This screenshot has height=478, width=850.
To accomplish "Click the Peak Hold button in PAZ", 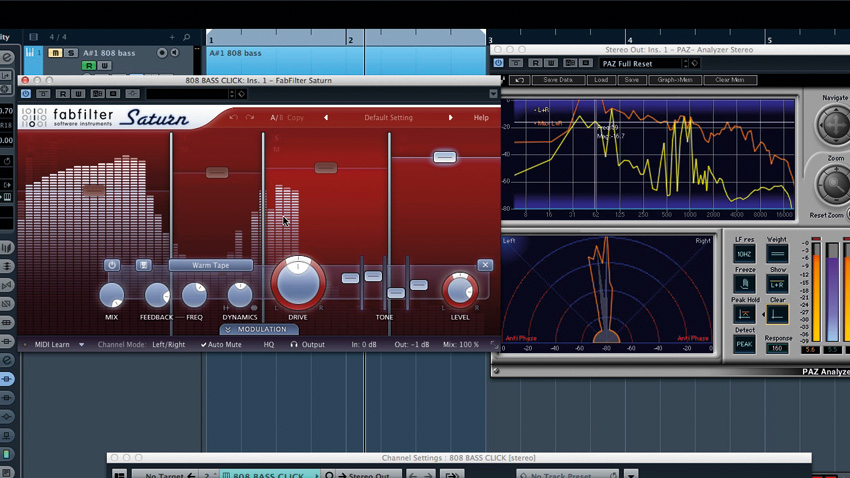I will pyautogui.click(x=744, y=314).
